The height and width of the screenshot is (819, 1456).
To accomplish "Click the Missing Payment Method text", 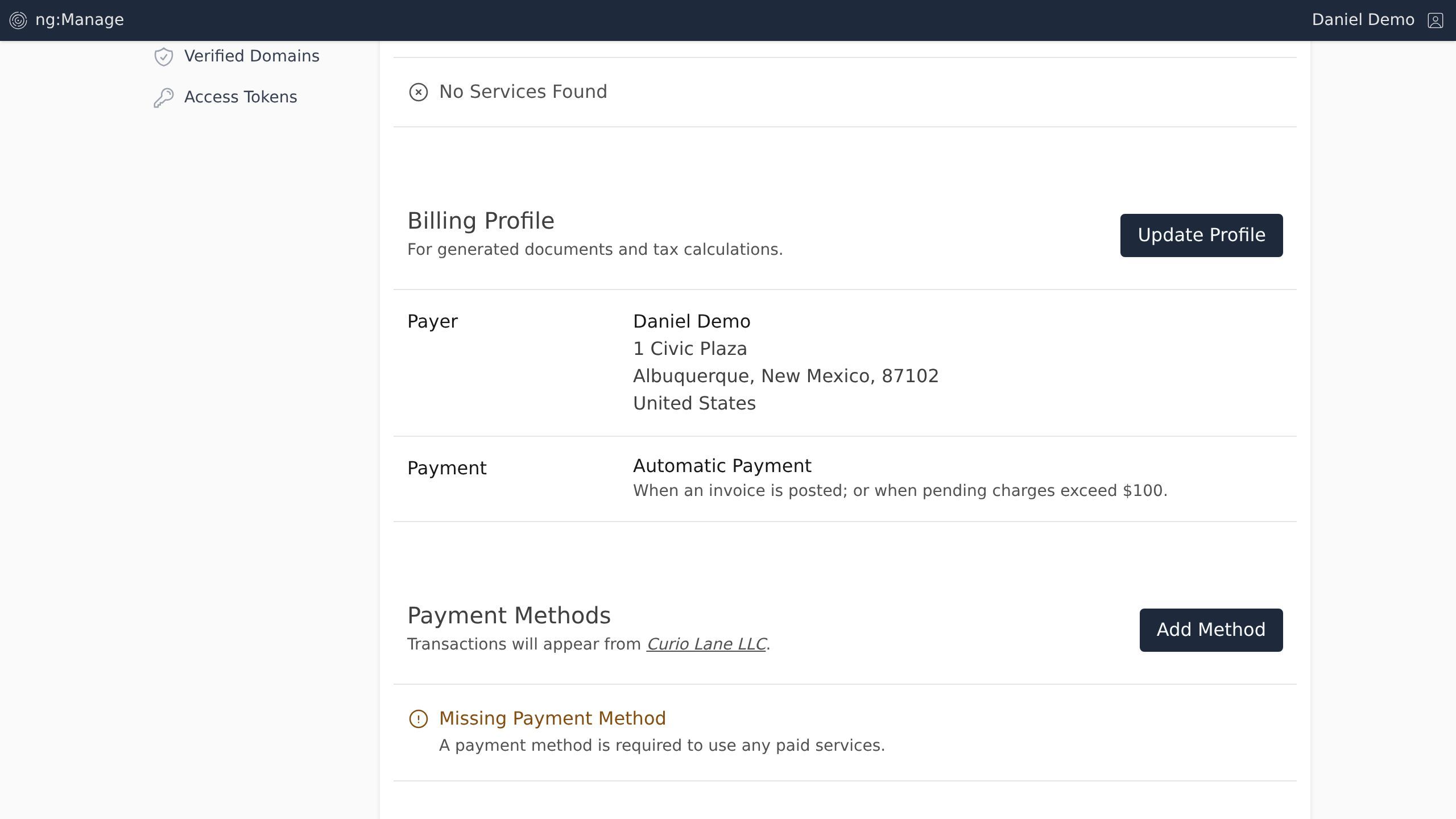I will point(552,718).
